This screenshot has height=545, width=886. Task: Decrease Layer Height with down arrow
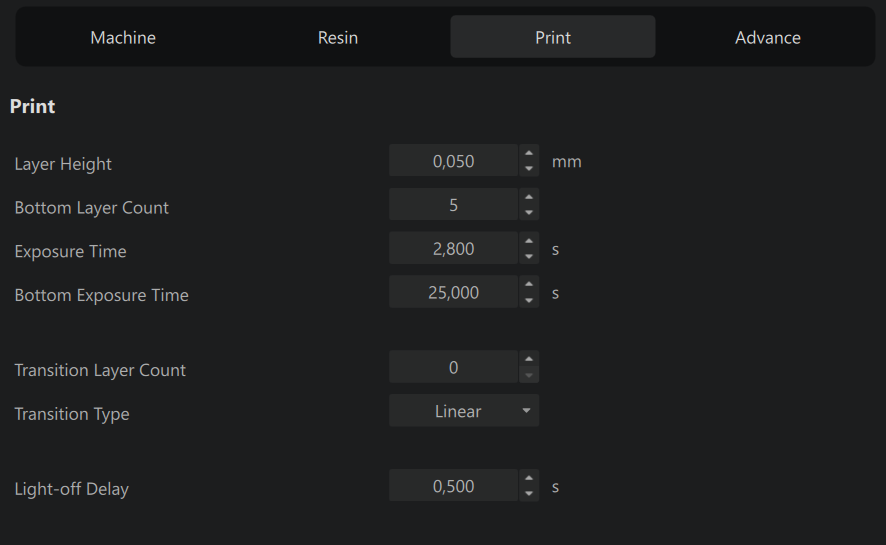tap(529, 168)
